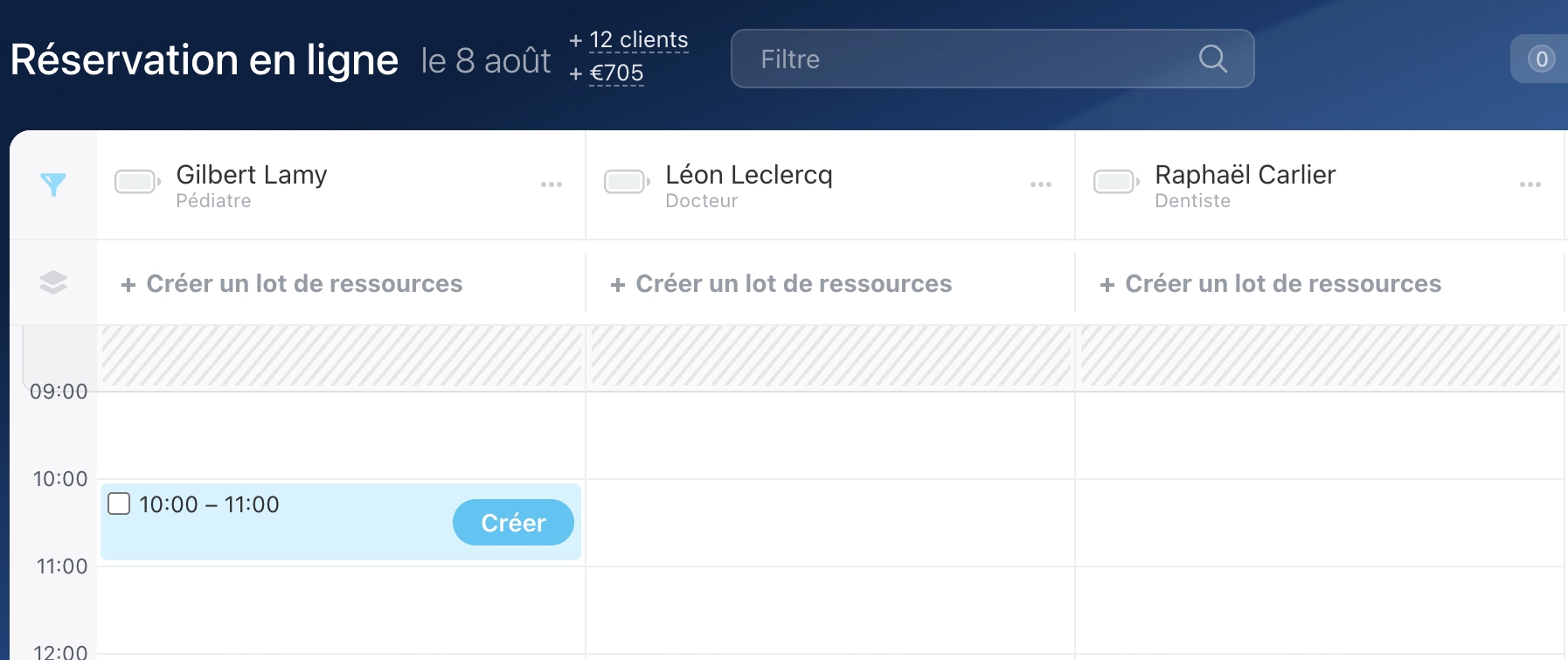
Task: Click battery icon beside Léon Leclercq
Action: click(627, 182)
